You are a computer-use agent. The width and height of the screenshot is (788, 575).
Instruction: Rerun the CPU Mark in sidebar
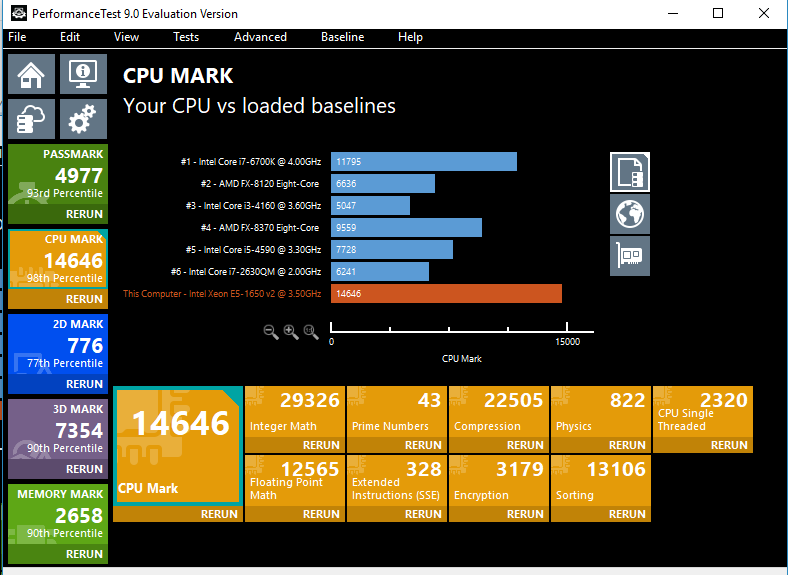(58, 299)
